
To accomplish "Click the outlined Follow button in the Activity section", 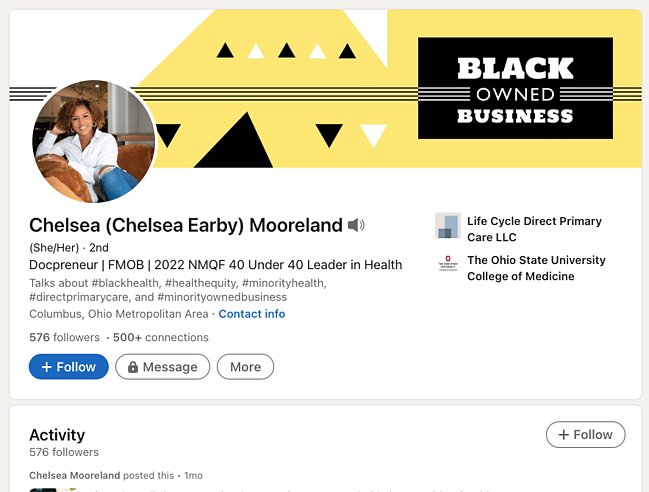I will (x=586, y=434).
